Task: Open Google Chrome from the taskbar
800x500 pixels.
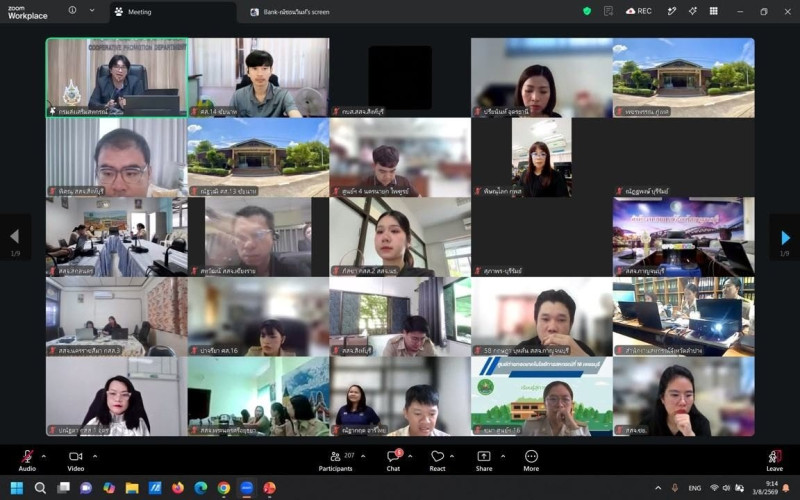Action: pyautogui.click(x=223, y=488)
